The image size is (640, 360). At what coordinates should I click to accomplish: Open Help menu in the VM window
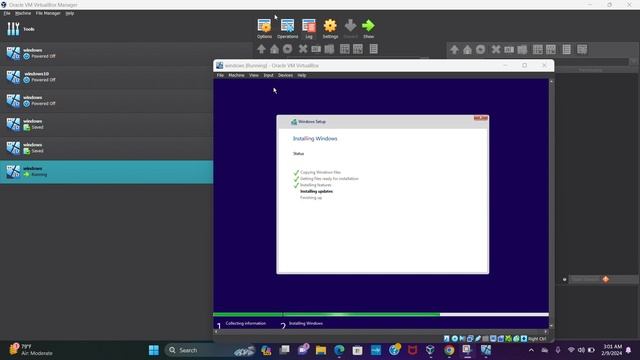tap(302, 76)
